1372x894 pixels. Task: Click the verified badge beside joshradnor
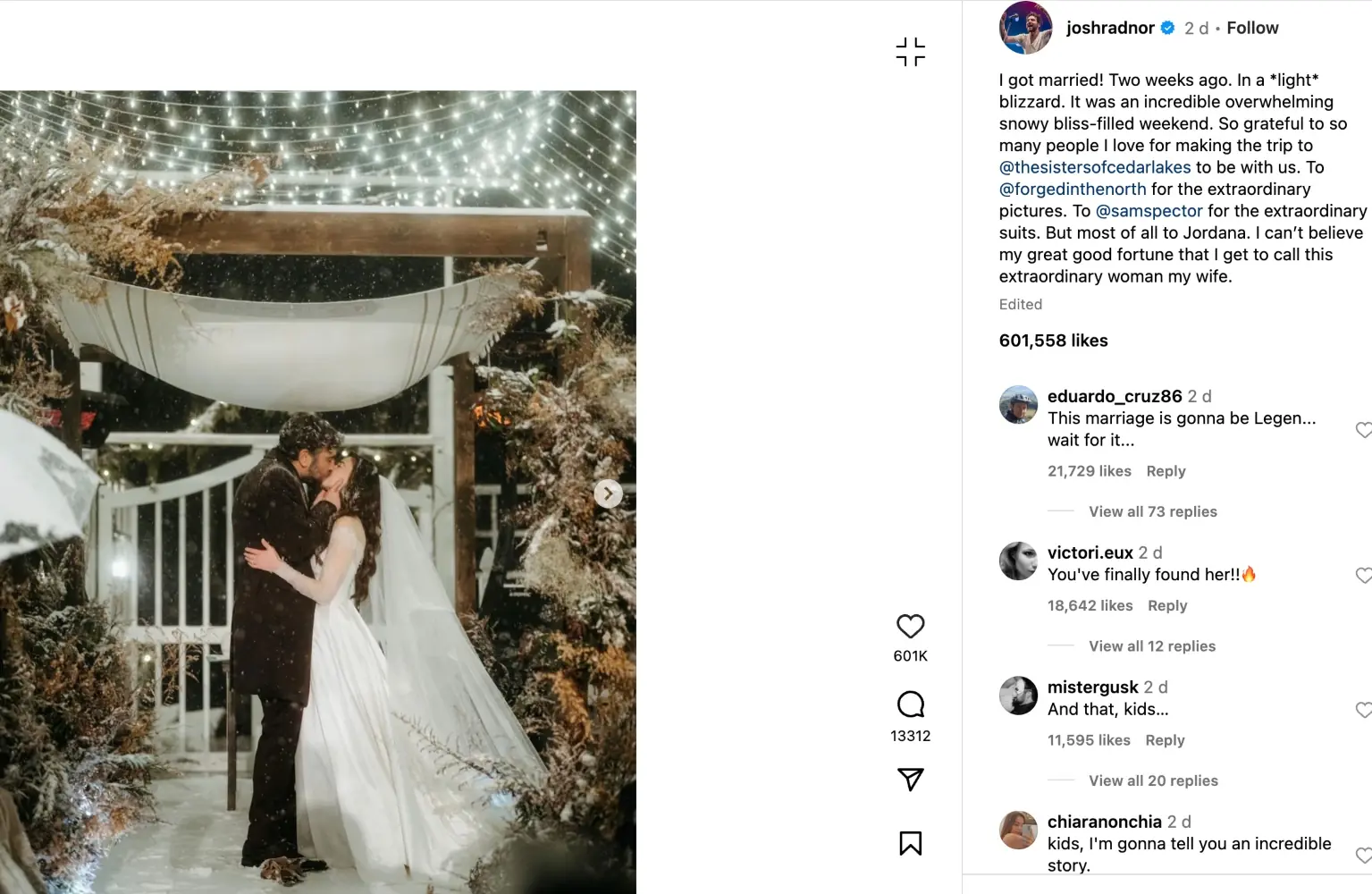pos(1167,28)
